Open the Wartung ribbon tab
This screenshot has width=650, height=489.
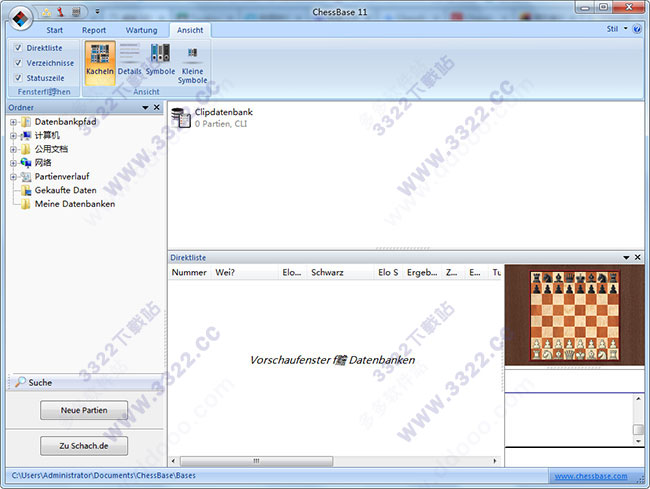141,30
